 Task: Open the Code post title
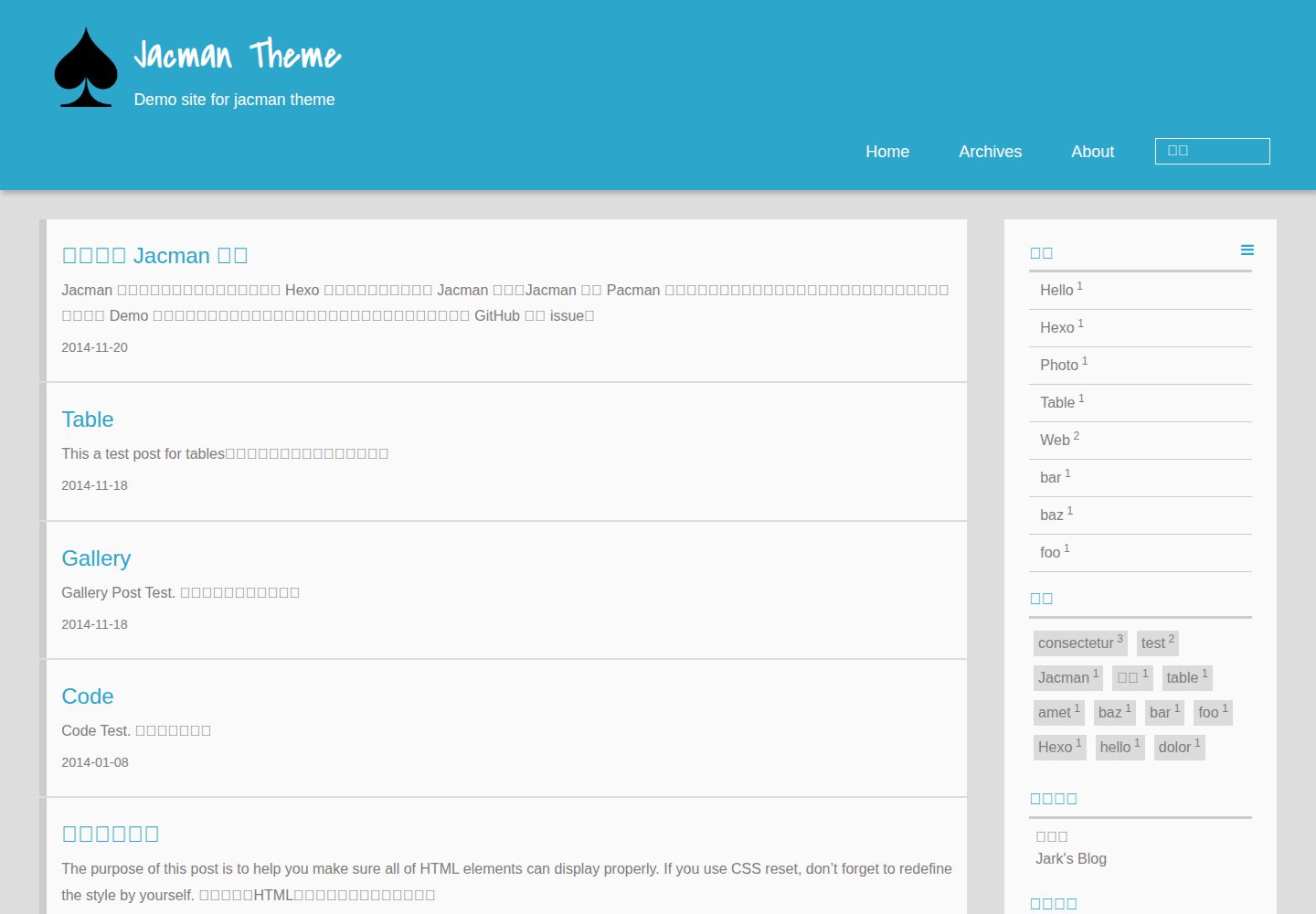pyautogui.click(x=88, y=696)
